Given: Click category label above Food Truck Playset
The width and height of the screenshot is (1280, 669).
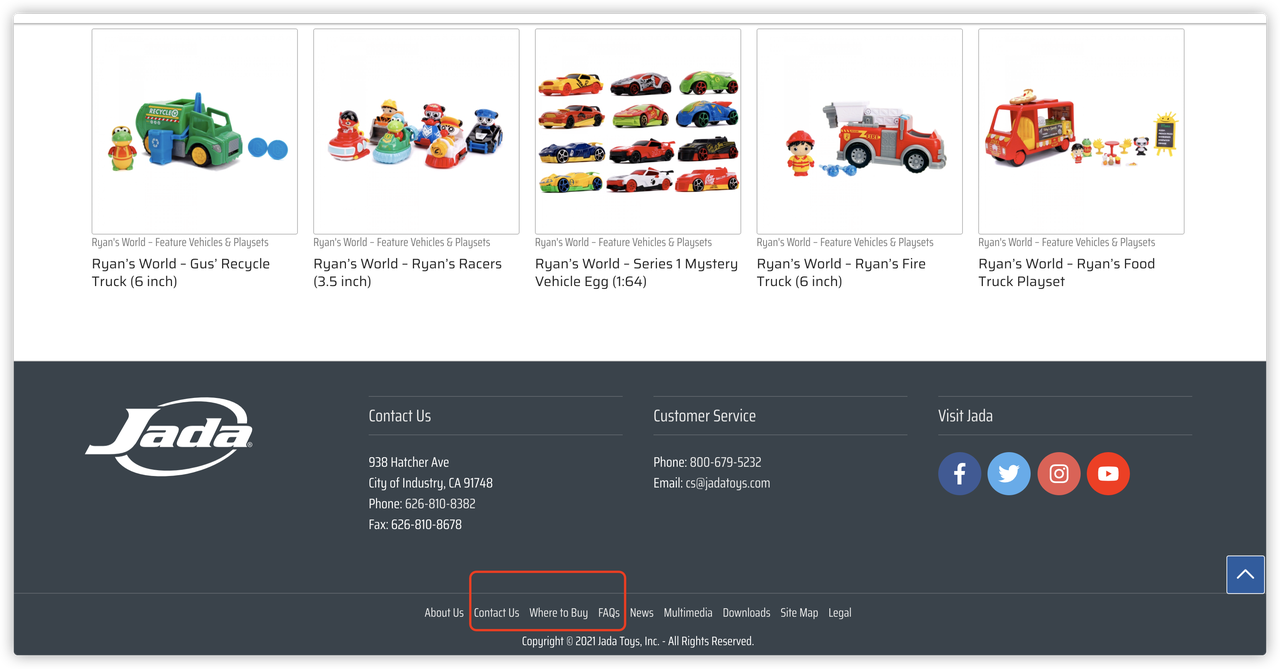Looking at the screenshot, I should coord(1066,242).
